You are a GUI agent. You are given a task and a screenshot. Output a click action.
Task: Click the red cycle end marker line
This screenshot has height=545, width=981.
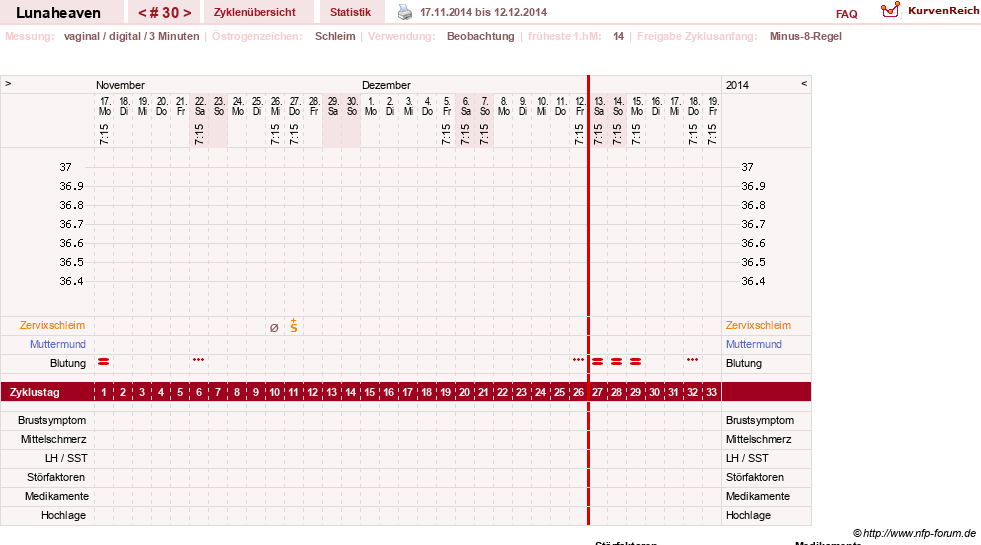pos(588,300)
